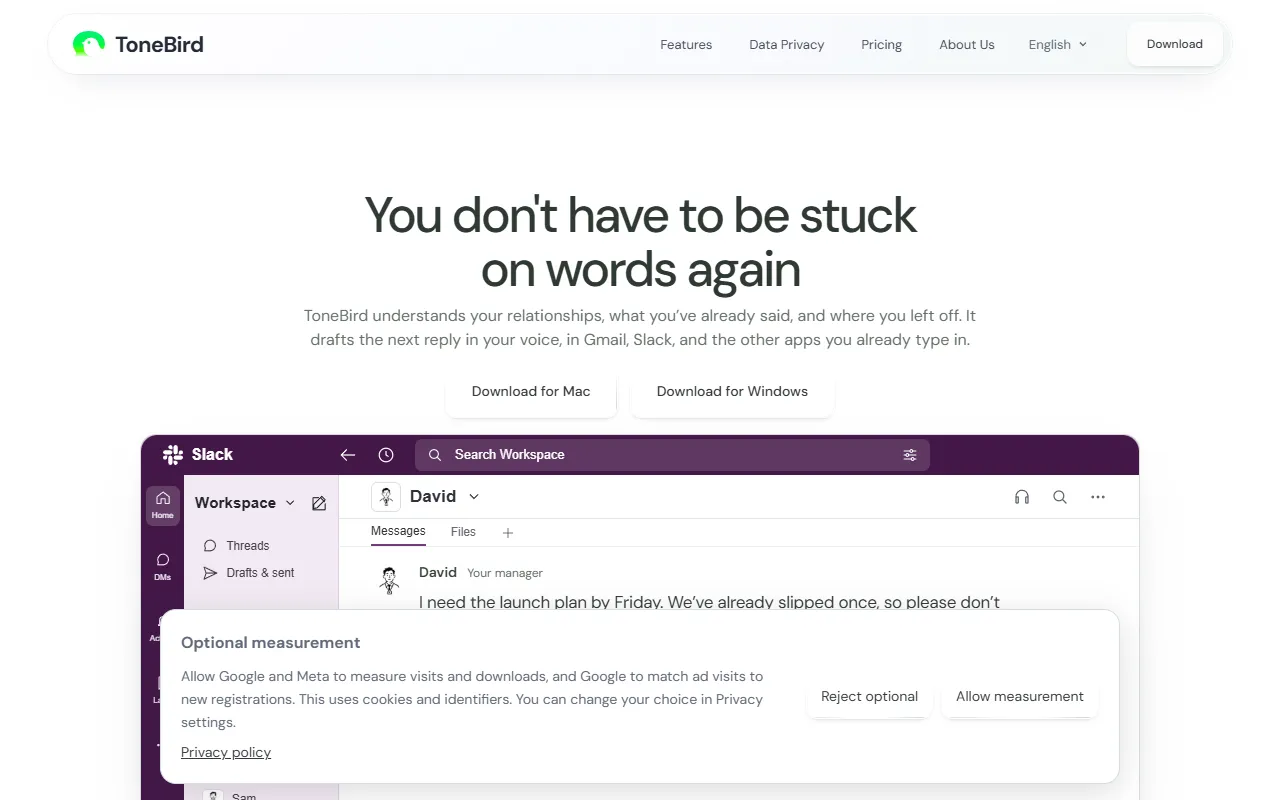Click Allow measurement button
Image resolution: width=1280 pixels, height=800 pixels.
(1020, 697)
